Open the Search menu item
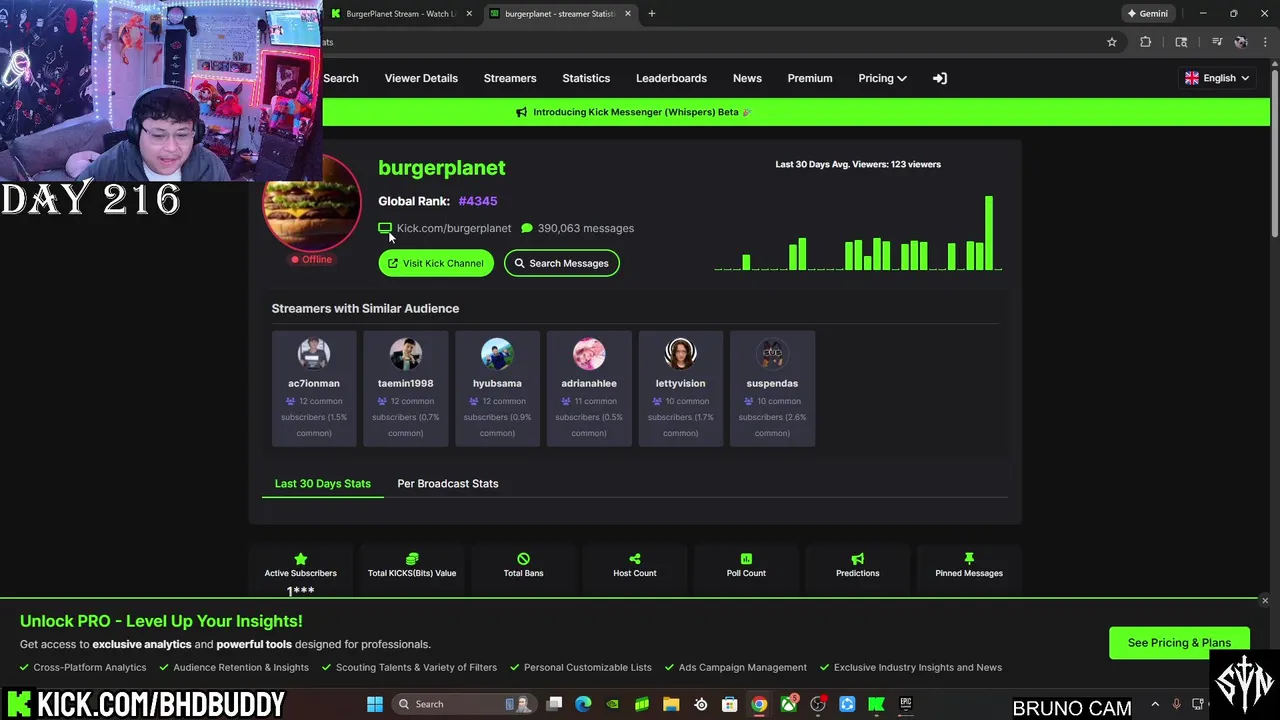Image resolution: width=1280 pixels, height=720 pixels. tap(341, 78)
